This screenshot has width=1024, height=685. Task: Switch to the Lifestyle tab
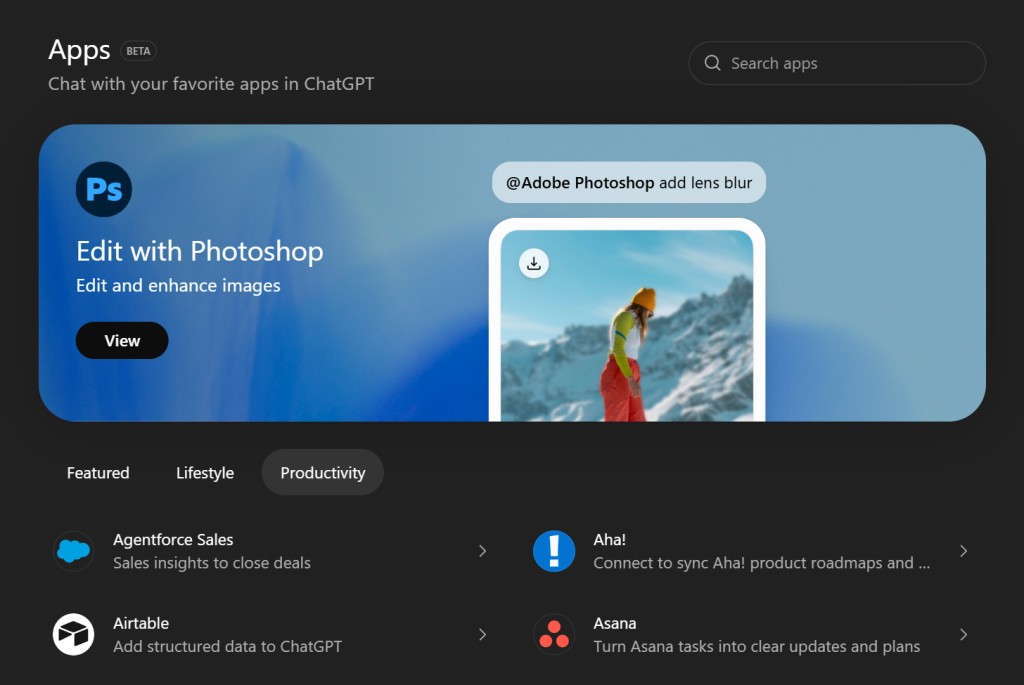coord(205,473)
